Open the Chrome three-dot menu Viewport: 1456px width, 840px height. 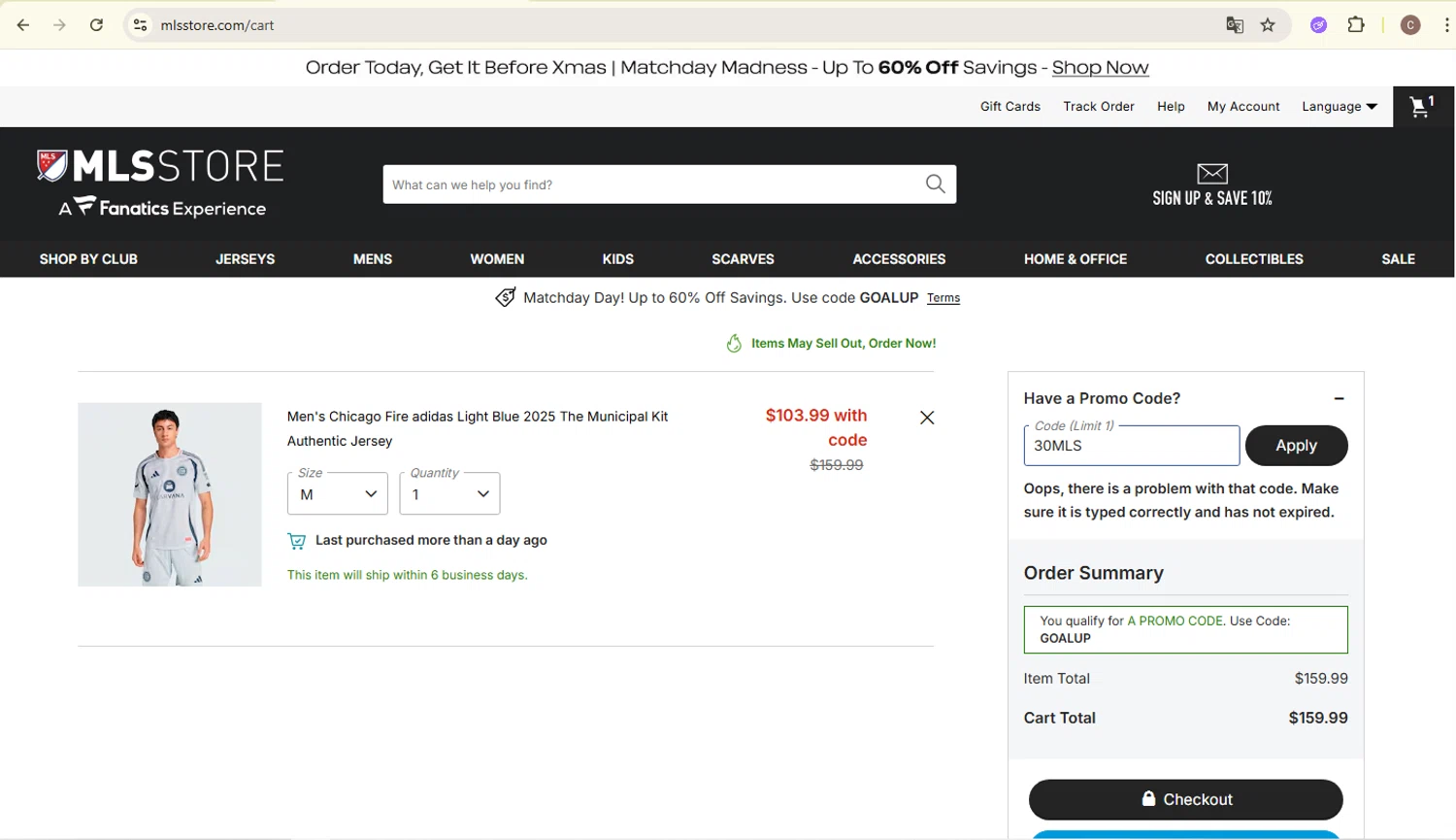click(x=1446, y=25)
